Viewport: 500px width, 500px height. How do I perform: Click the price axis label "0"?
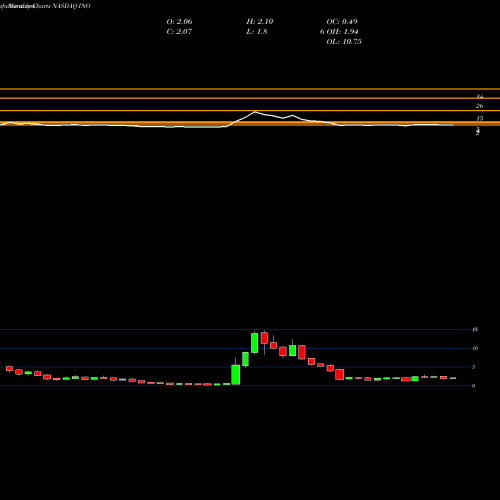click(x=474, y=386)
